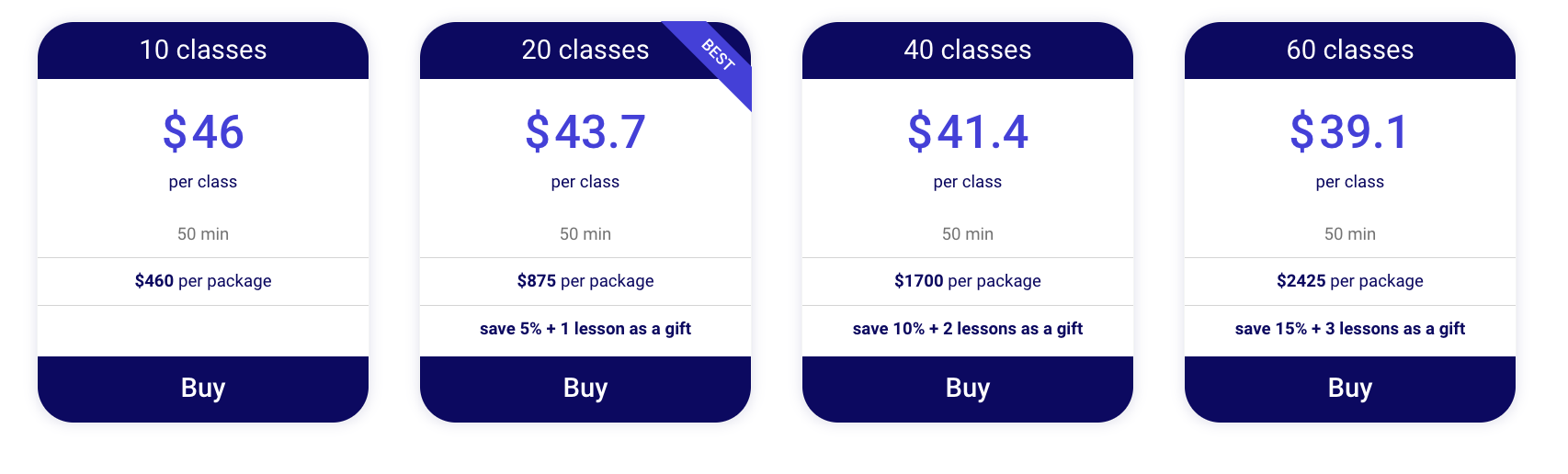This screenshot has height=474, width=1568.
Task: Click the $46 per-class price
Action: pyautogui.click(x=203, y=131)
